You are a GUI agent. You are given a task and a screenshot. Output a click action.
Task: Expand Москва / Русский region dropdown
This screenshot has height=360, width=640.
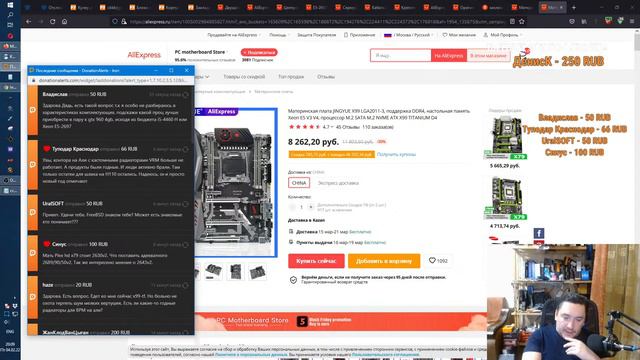(x=408, y=35)
